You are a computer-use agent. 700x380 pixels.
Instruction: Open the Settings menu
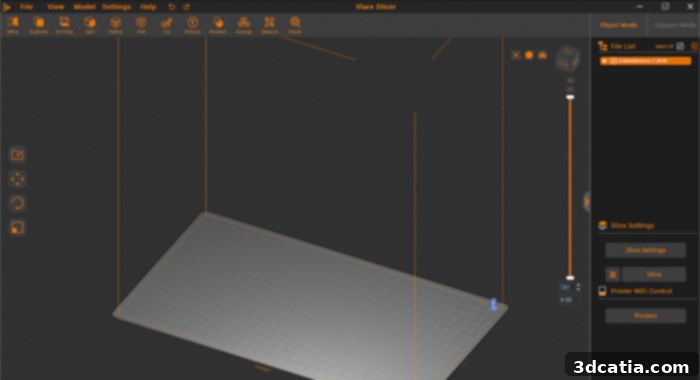[x=117, y=7]
